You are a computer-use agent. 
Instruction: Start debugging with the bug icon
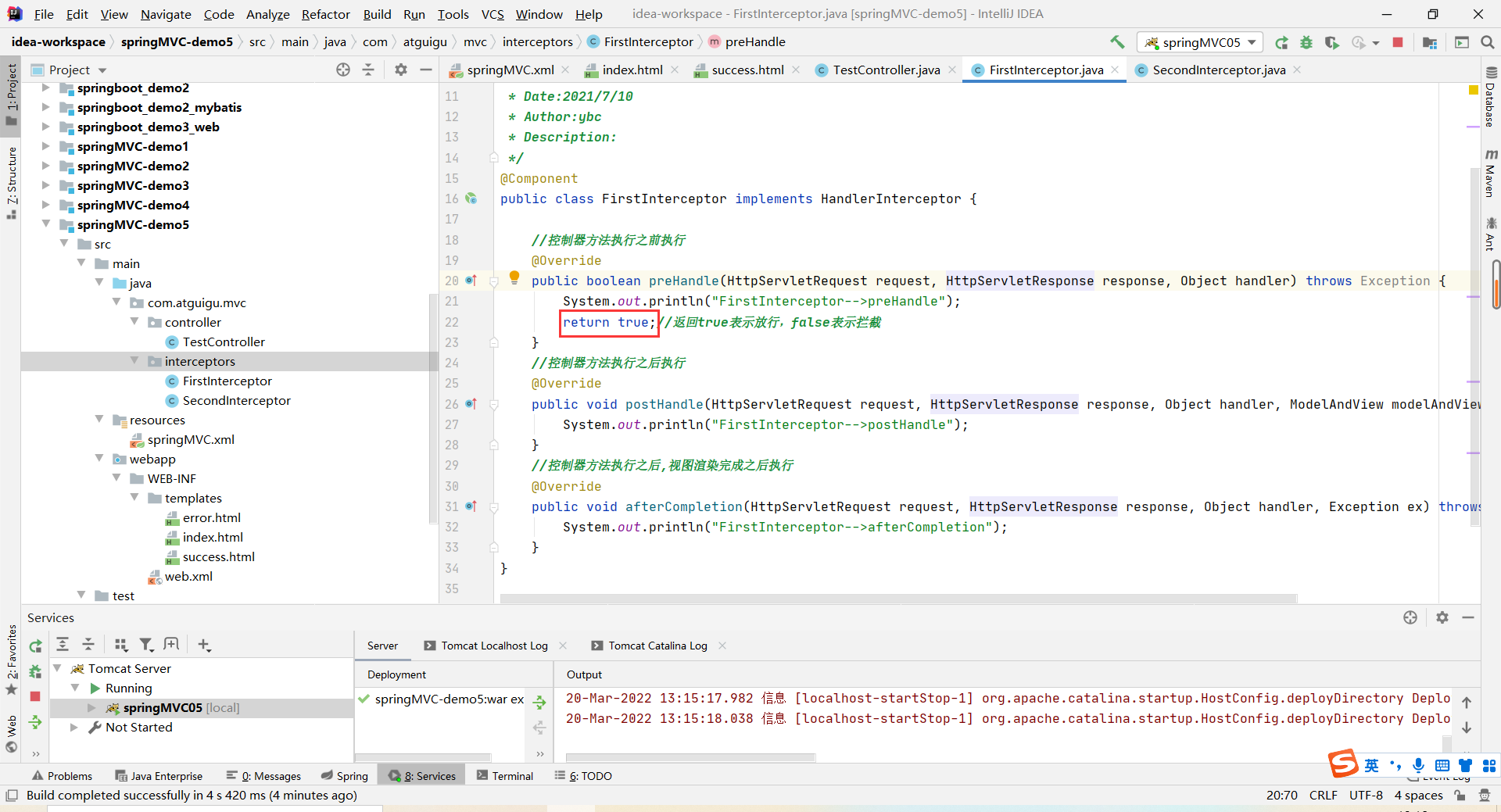pos(1306,42)
